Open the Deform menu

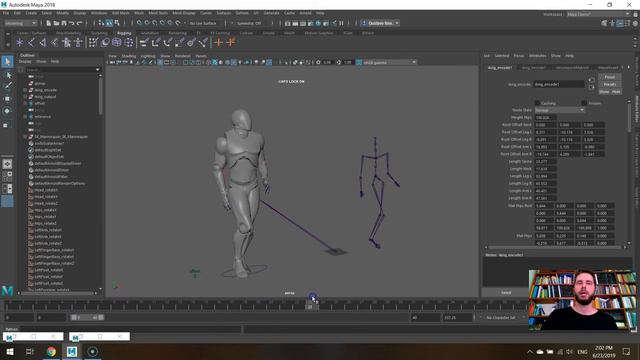pos(242,13)
